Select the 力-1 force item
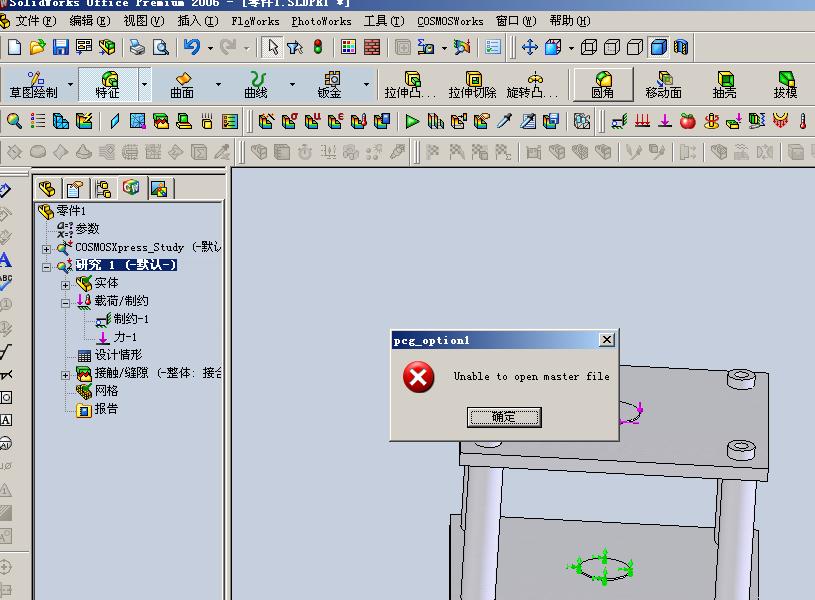 click(x=117, y=337)
